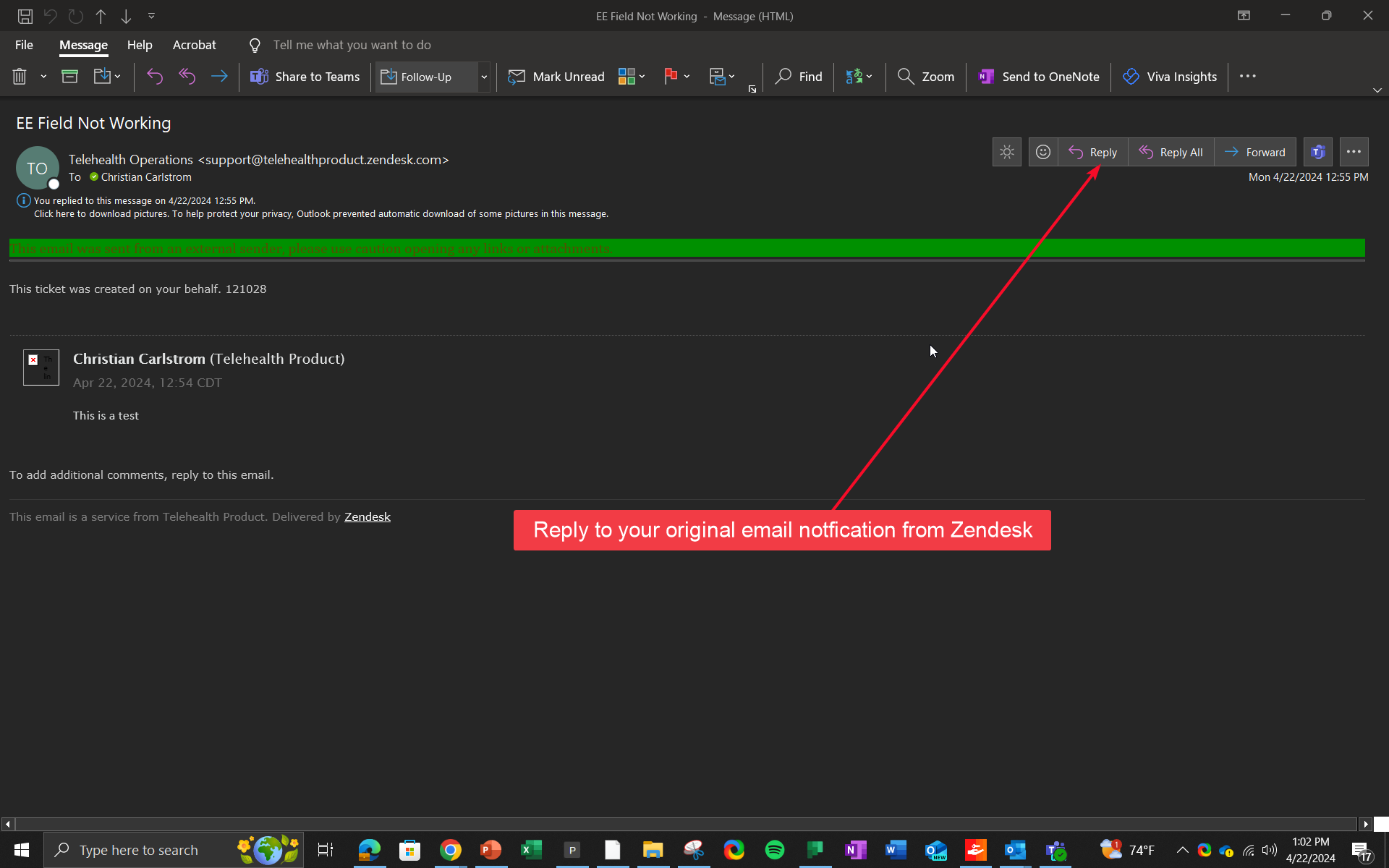Open Spotify from the taskbar
Screen dimensions: 1389x868
[775, 850]
